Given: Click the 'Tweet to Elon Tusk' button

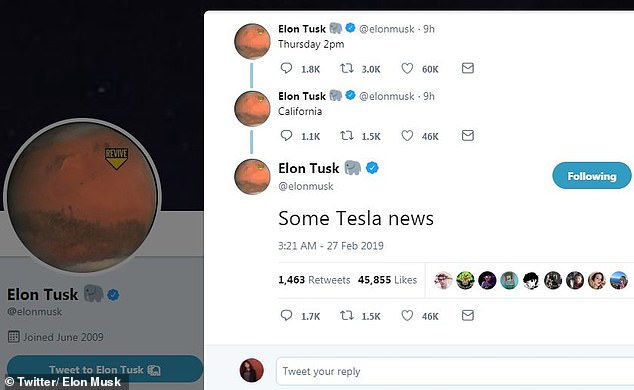Looking at the screenshot, I should pyautogui.click(x=105, y=369).
